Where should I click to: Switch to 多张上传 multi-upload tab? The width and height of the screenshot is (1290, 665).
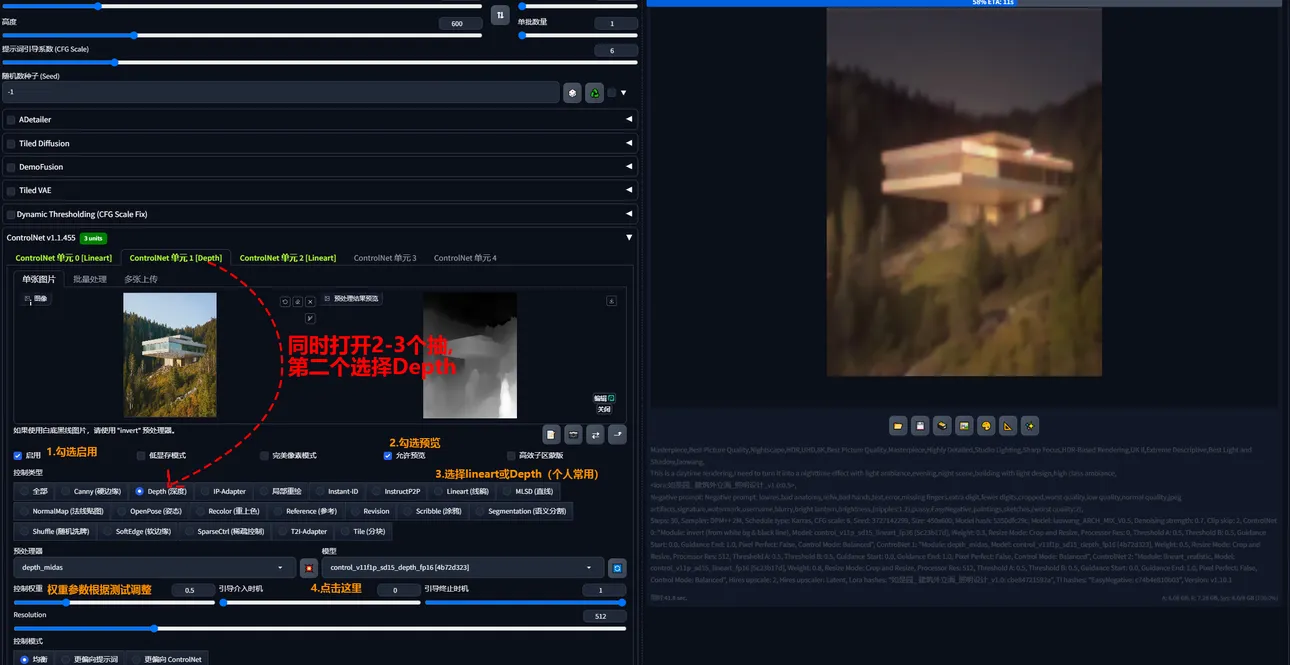140,279
